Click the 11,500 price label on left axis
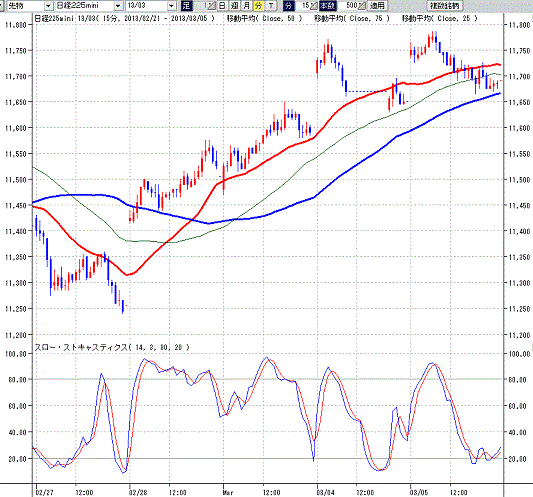The width and height of the screenshot is (533, 497). click(x=16, y=179)
